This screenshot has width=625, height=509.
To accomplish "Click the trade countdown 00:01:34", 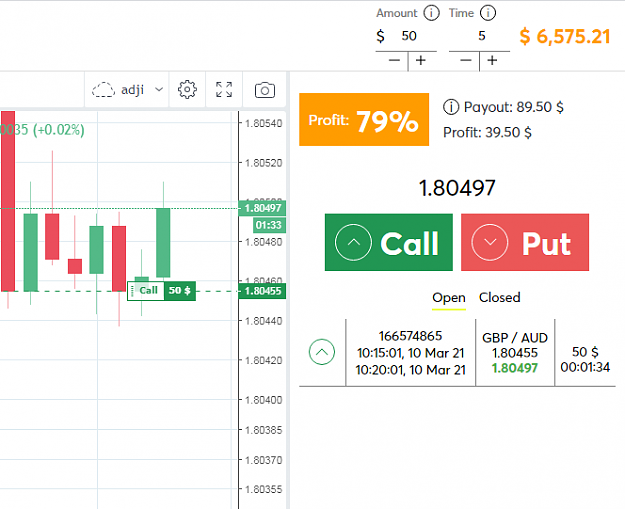I will pyautogui.click(x=585, y=367).
